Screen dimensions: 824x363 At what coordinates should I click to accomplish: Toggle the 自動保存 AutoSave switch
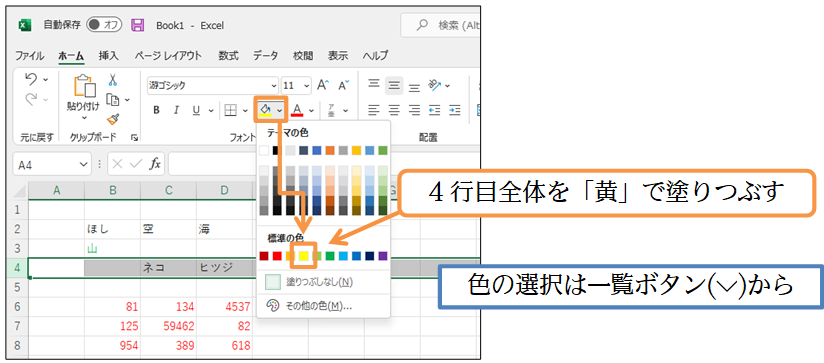pos(104,25)
